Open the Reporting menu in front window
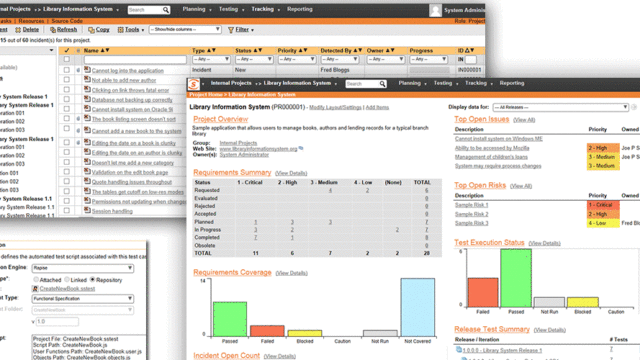This screenshot has height=360, width=640. pyautogui.click(x=512, y=83)
